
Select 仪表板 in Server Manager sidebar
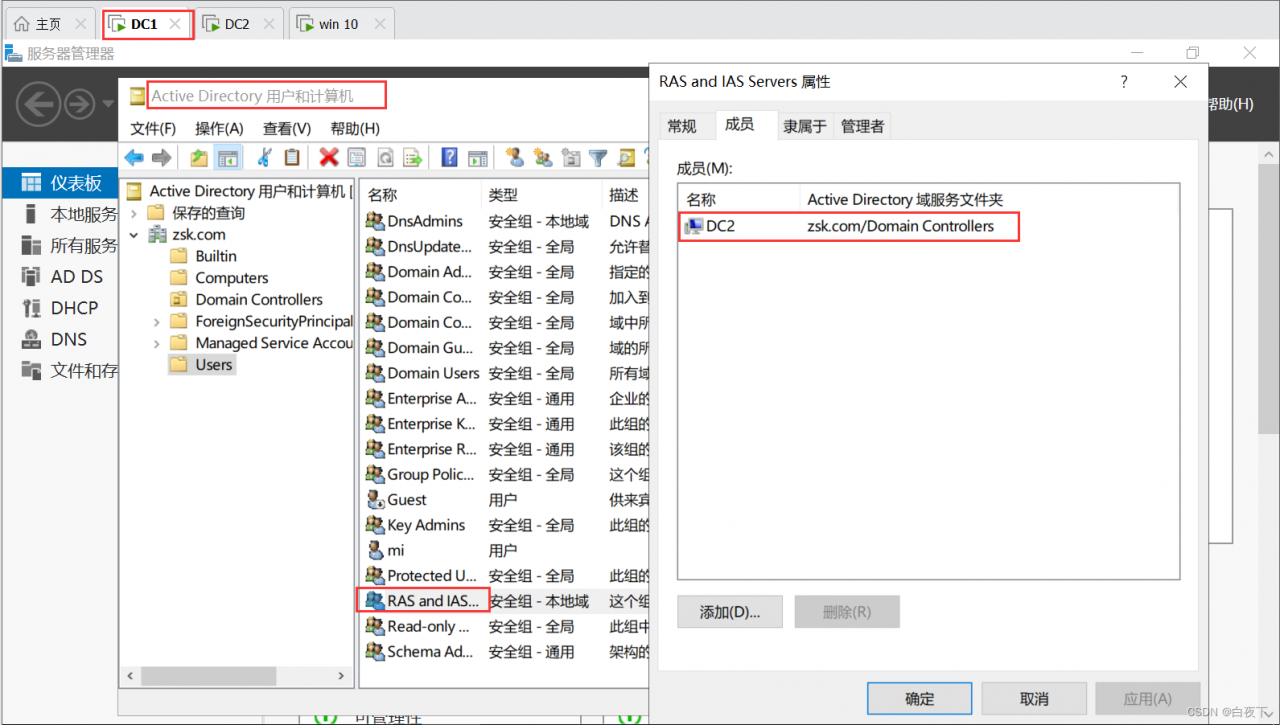click(61, 183)
